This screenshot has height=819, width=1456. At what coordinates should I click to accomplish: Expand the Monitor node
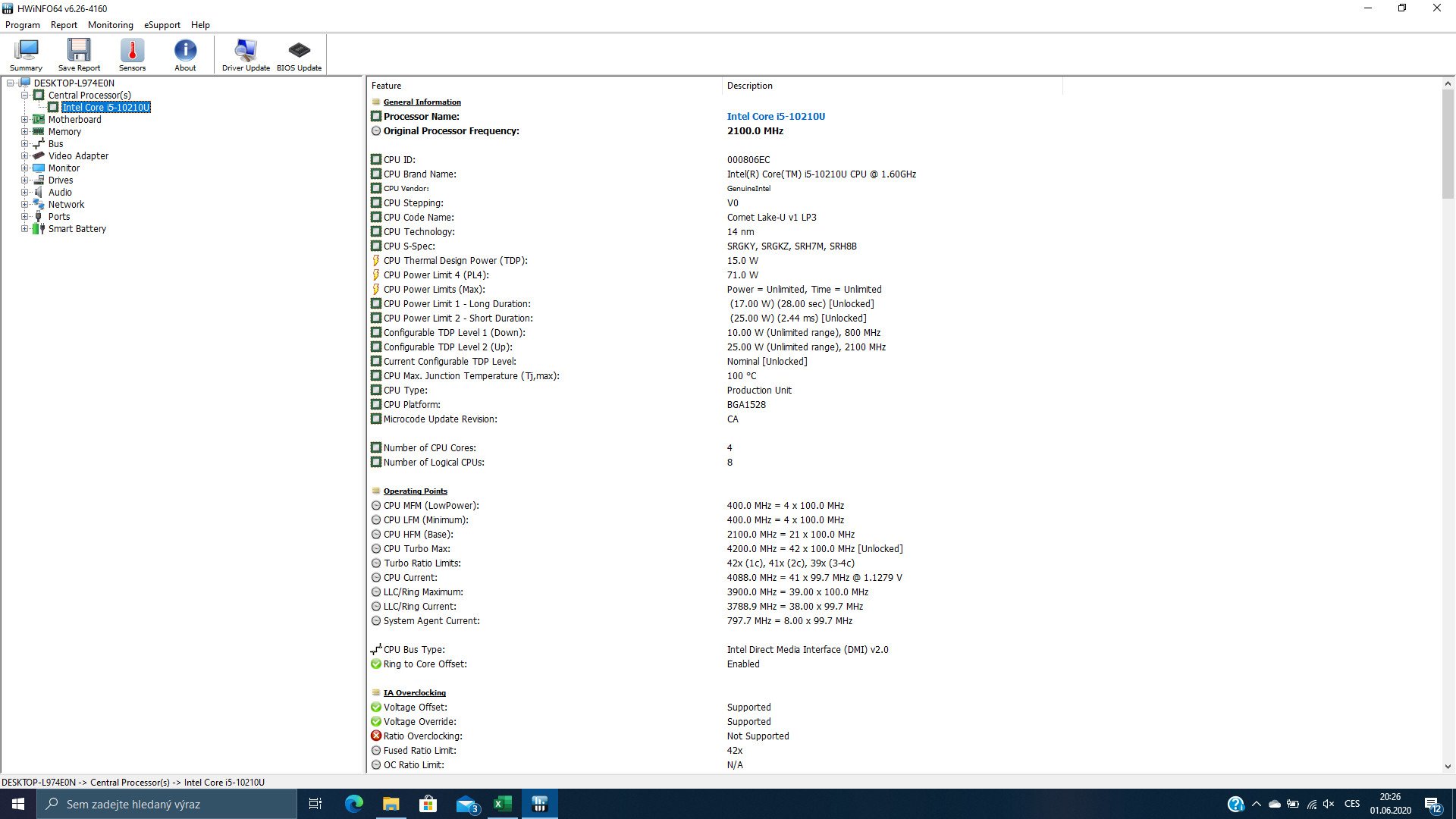point(24,168)
